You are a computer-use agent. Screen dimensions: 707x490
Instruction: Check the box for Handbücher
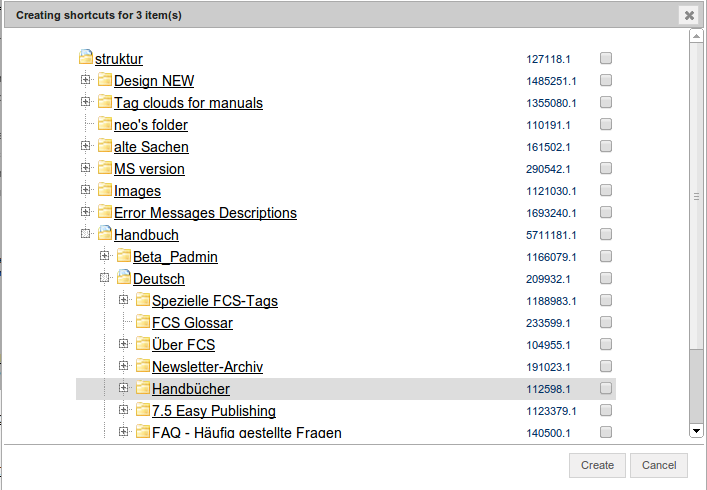[606, 388]
